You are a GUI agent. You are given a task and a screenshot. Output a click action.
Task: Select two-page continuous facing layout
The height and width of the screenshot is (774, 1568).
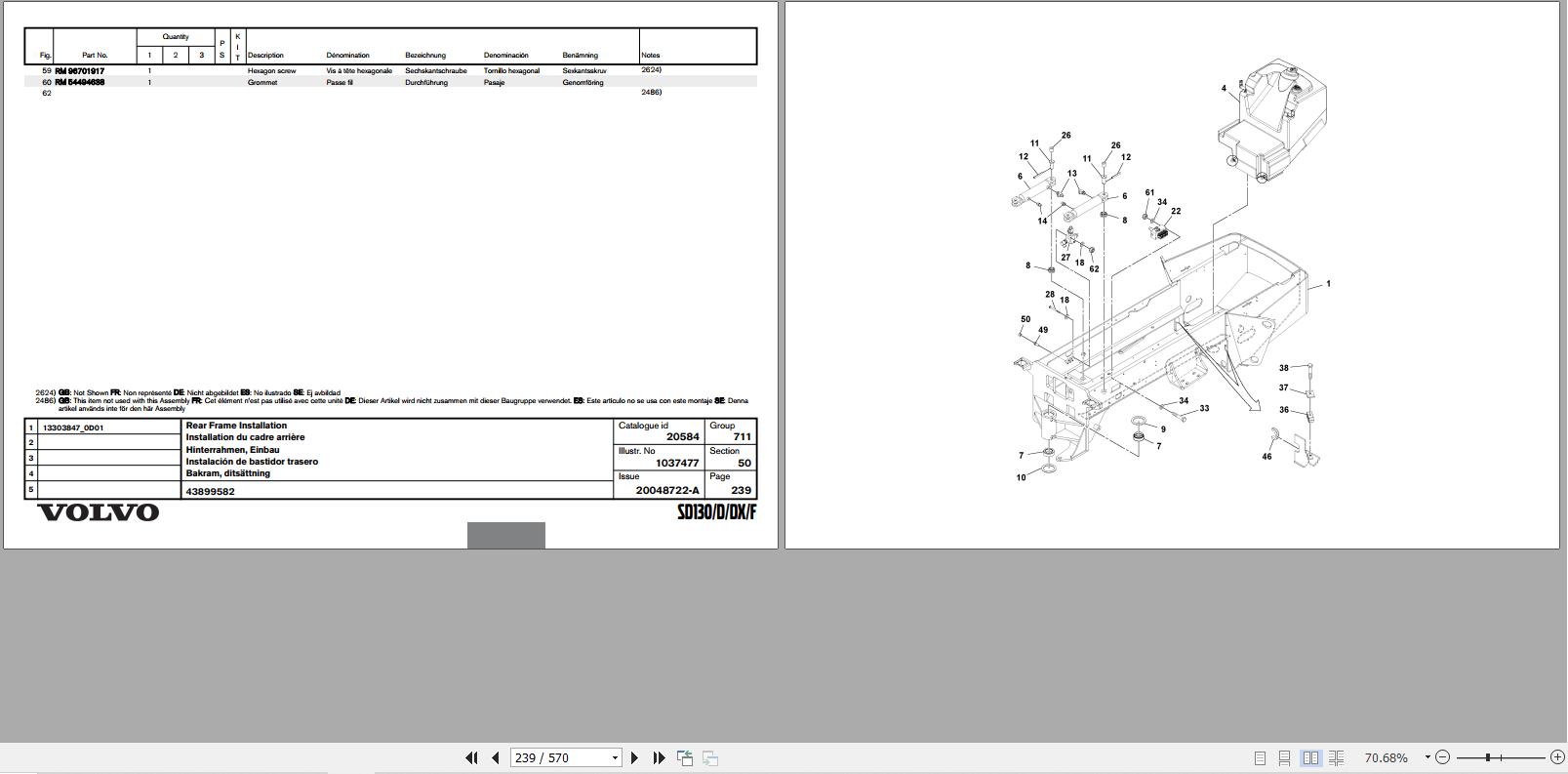pyautogui.click(x=1336, y=757)
